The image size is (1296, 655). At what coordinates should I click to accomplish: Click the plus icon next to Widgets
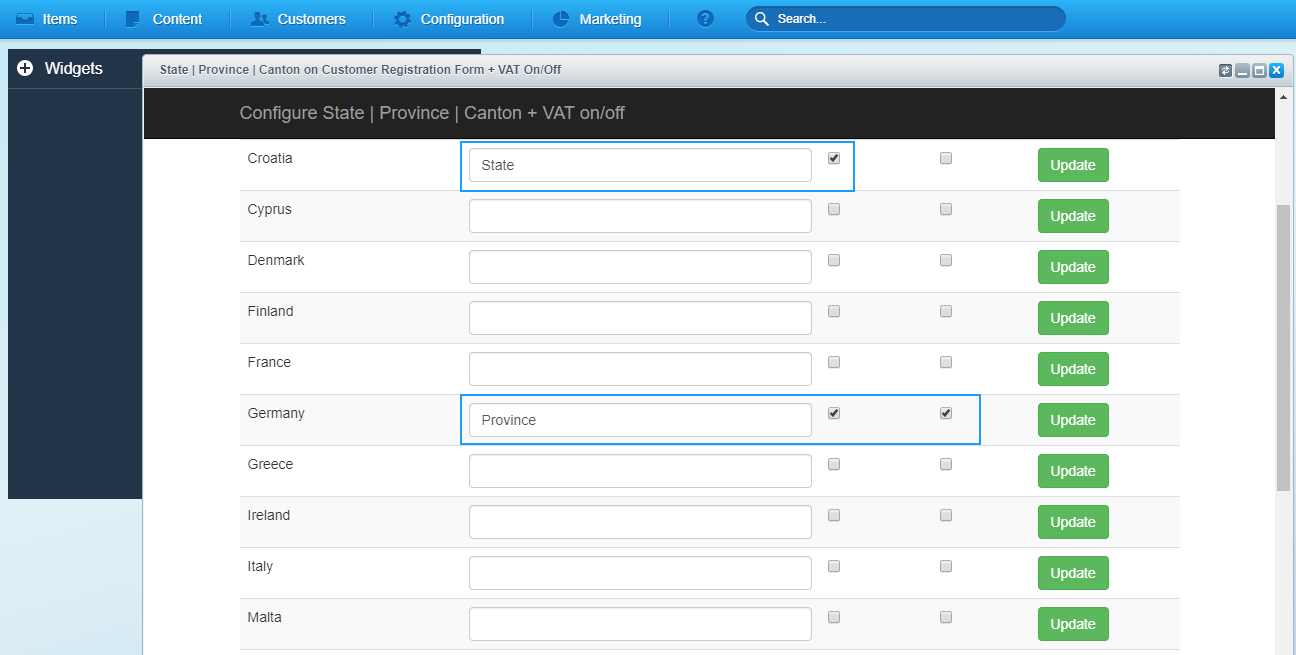25,69
